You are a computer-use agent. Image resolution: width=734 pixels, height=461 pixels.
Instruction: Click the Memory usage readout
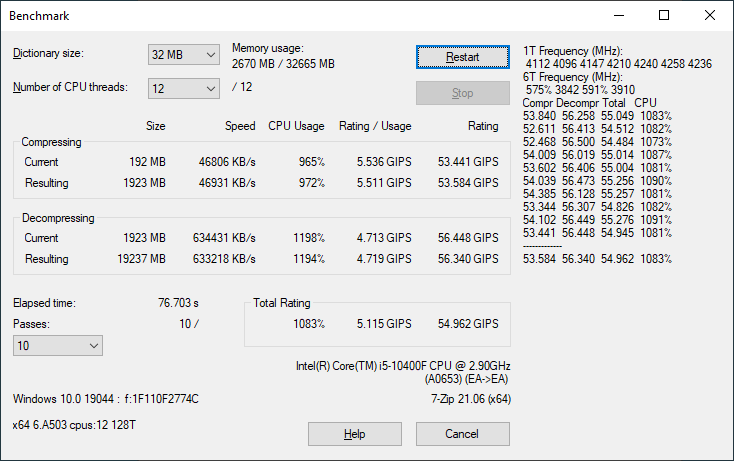(x=283, y=56)
